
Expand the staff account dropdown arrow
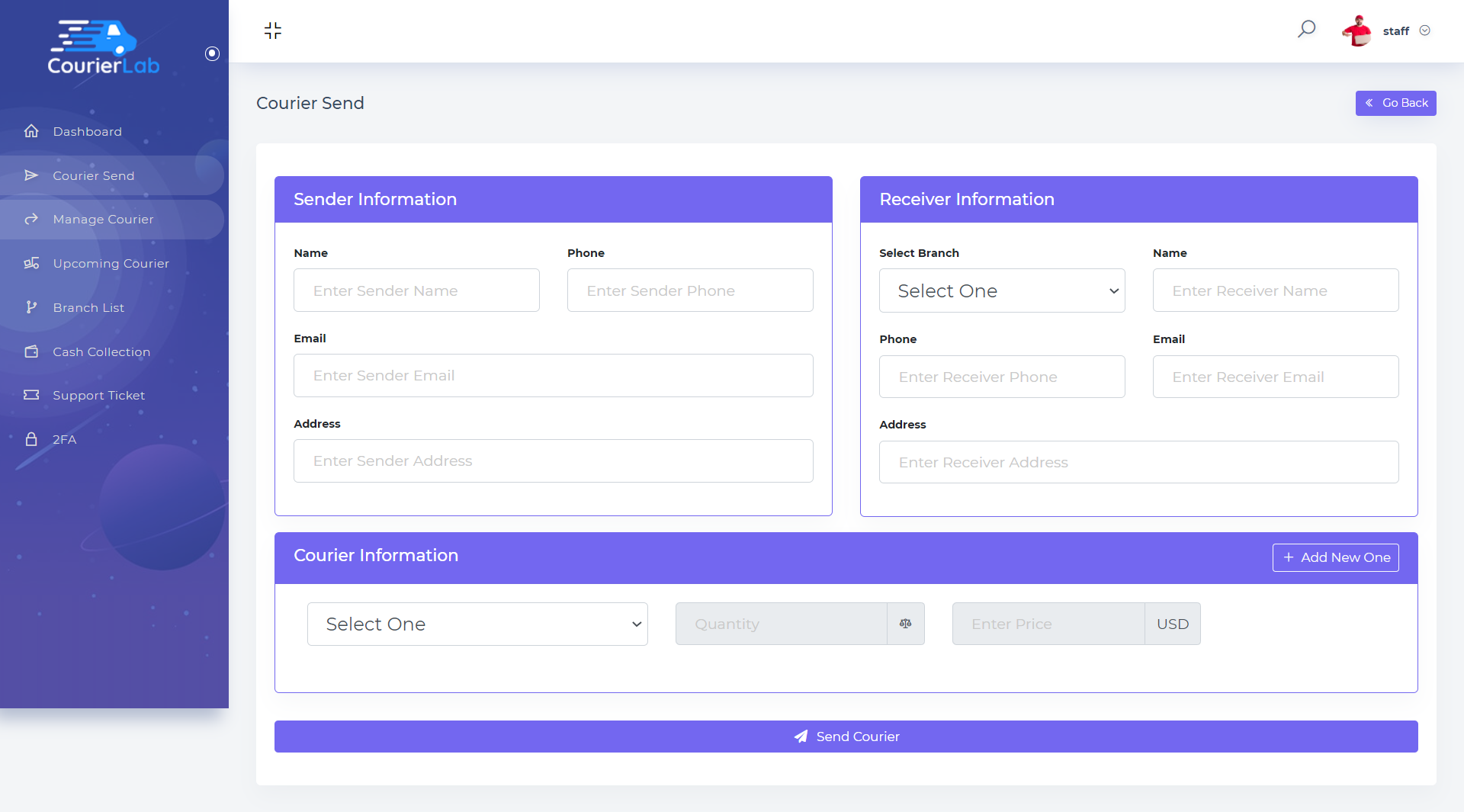[1425, 30]
